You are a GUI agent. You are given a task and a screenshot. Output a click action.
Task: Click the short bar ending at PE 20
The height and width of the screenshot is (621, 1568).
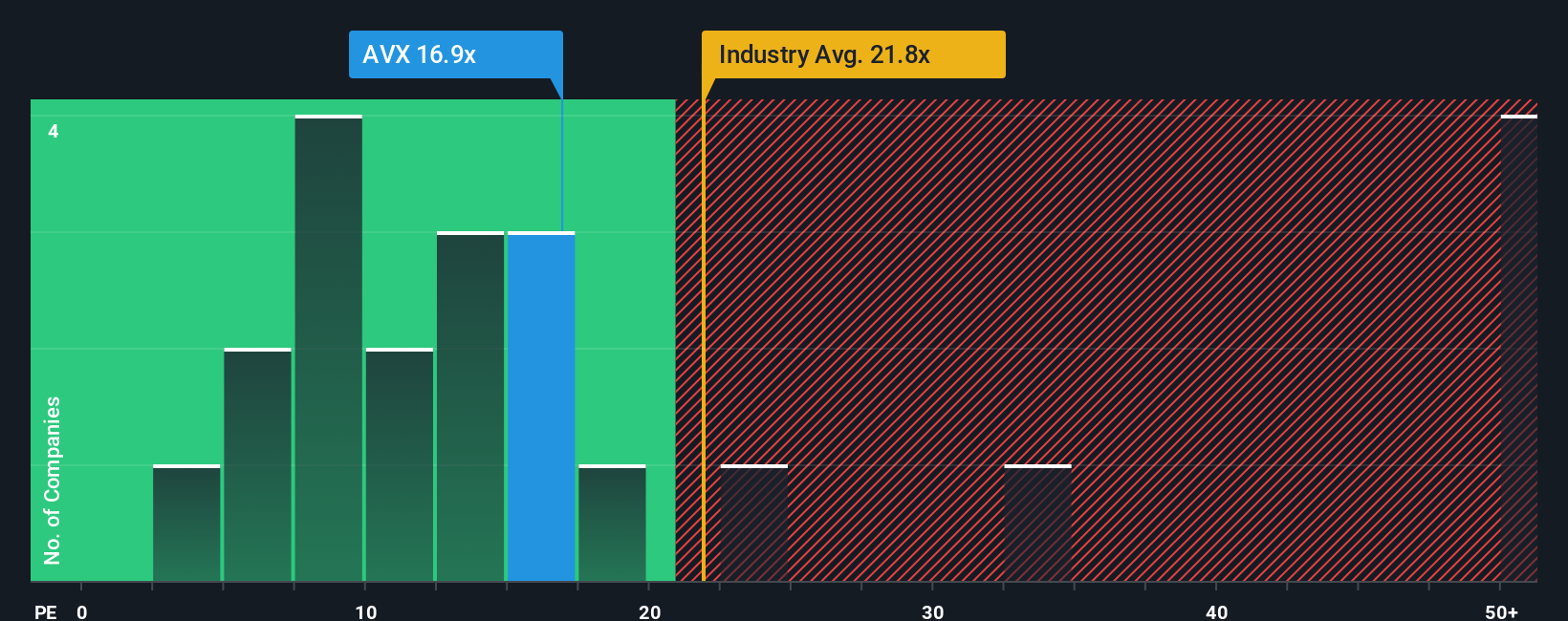pos(612,523)
